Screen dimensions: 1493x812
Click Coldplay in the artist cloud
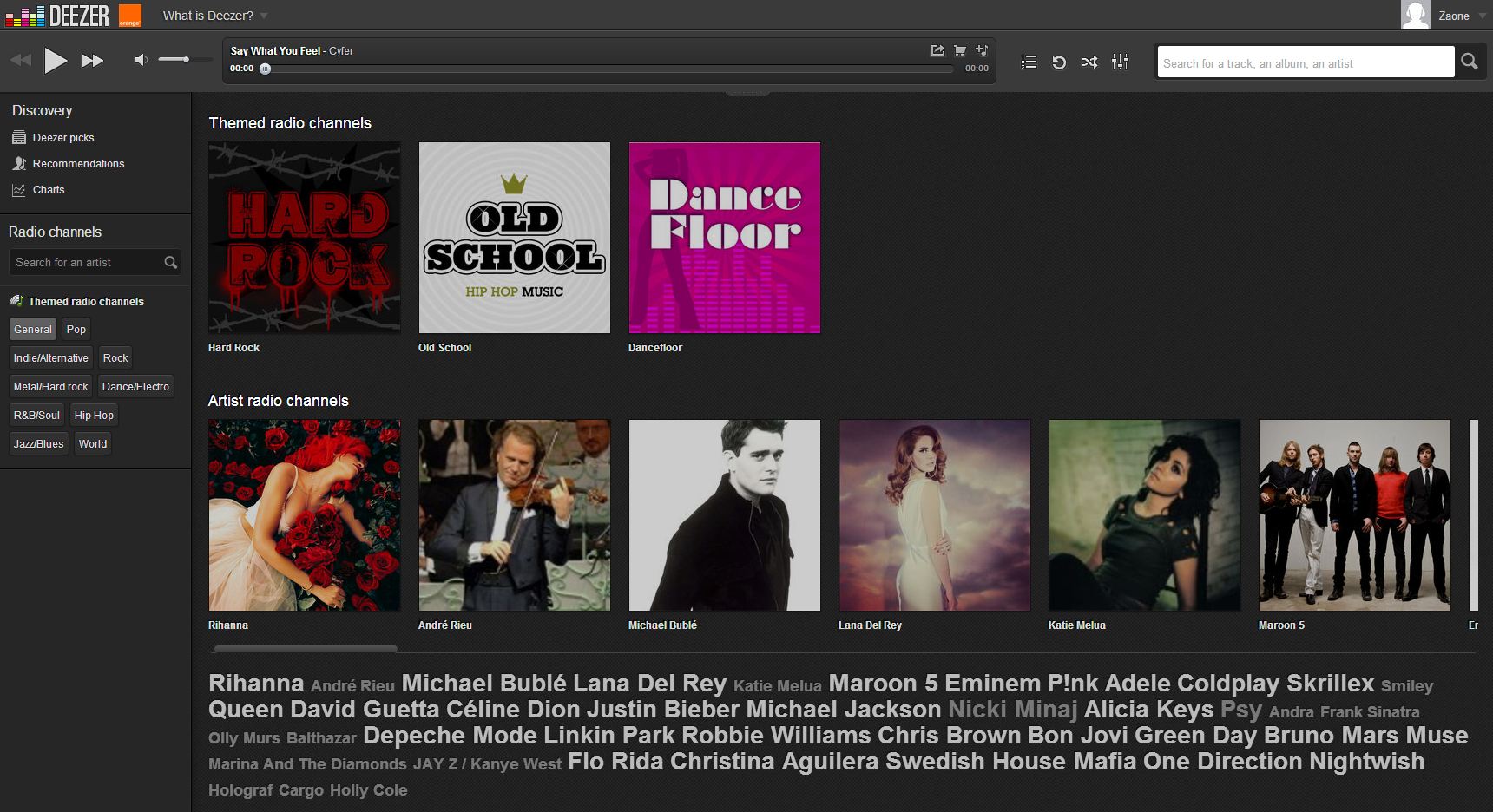(1228, 684)
